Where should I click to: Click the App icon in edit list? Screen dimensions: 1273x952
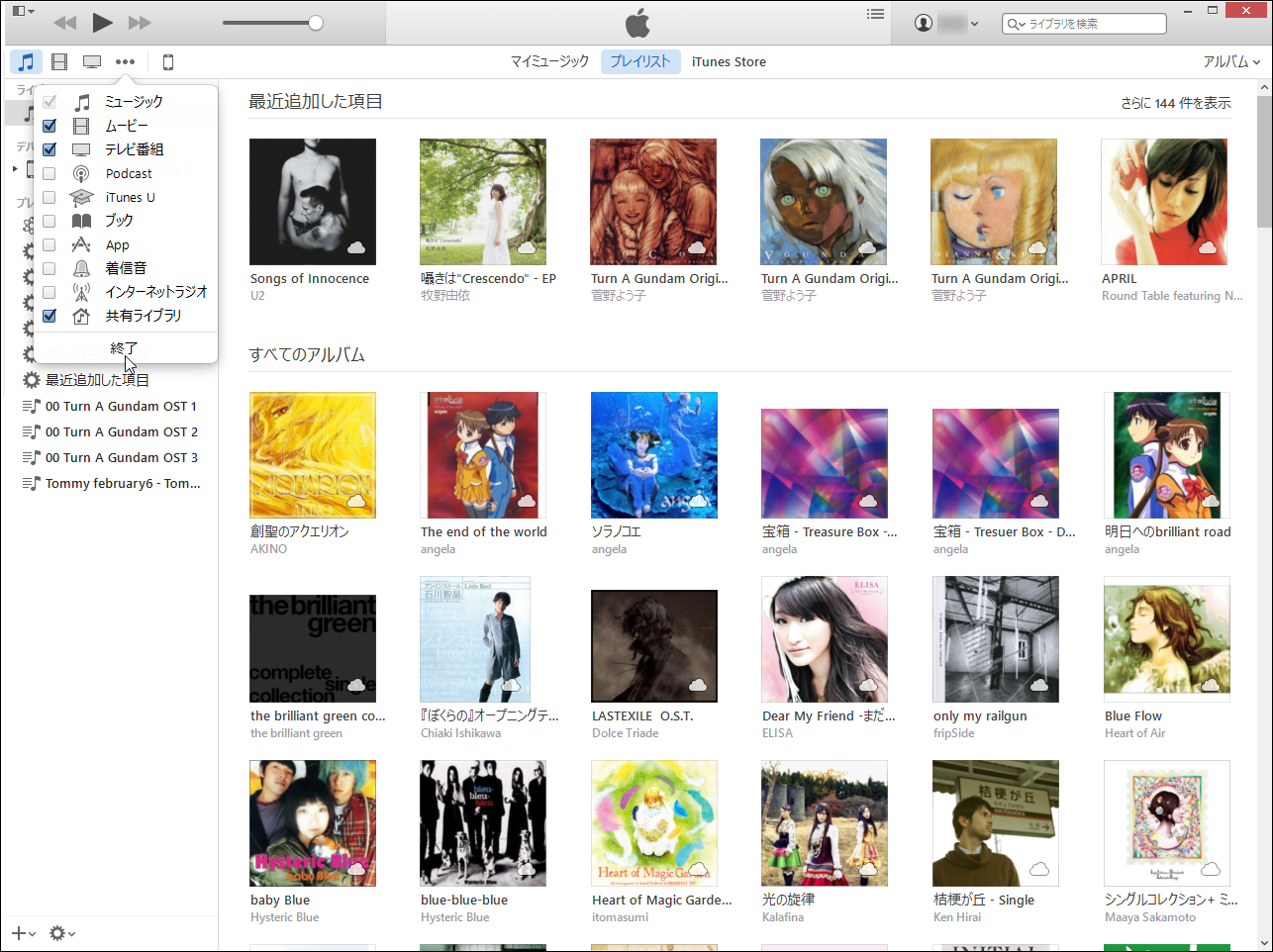pos(82,244)
